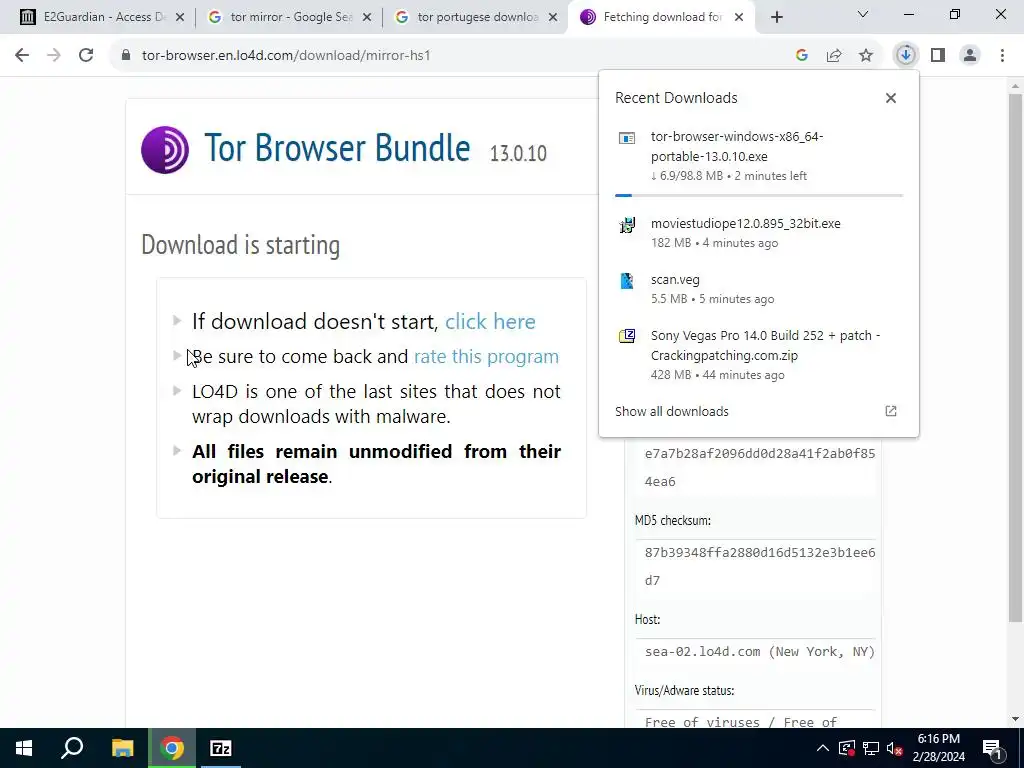Click the 'click here' download link
This screenshot has width=1024, height=768.
pyautogui.click(x=490, y=321)
